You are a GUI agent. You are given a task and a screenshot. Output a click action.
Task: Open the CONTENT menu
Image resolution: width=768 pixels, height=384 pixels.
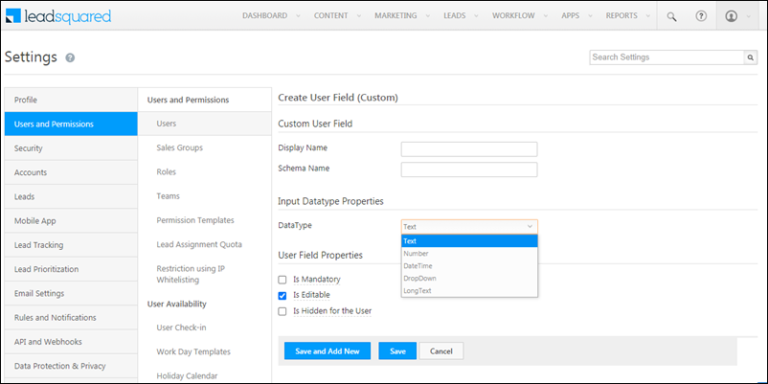[x=331, y=16]
